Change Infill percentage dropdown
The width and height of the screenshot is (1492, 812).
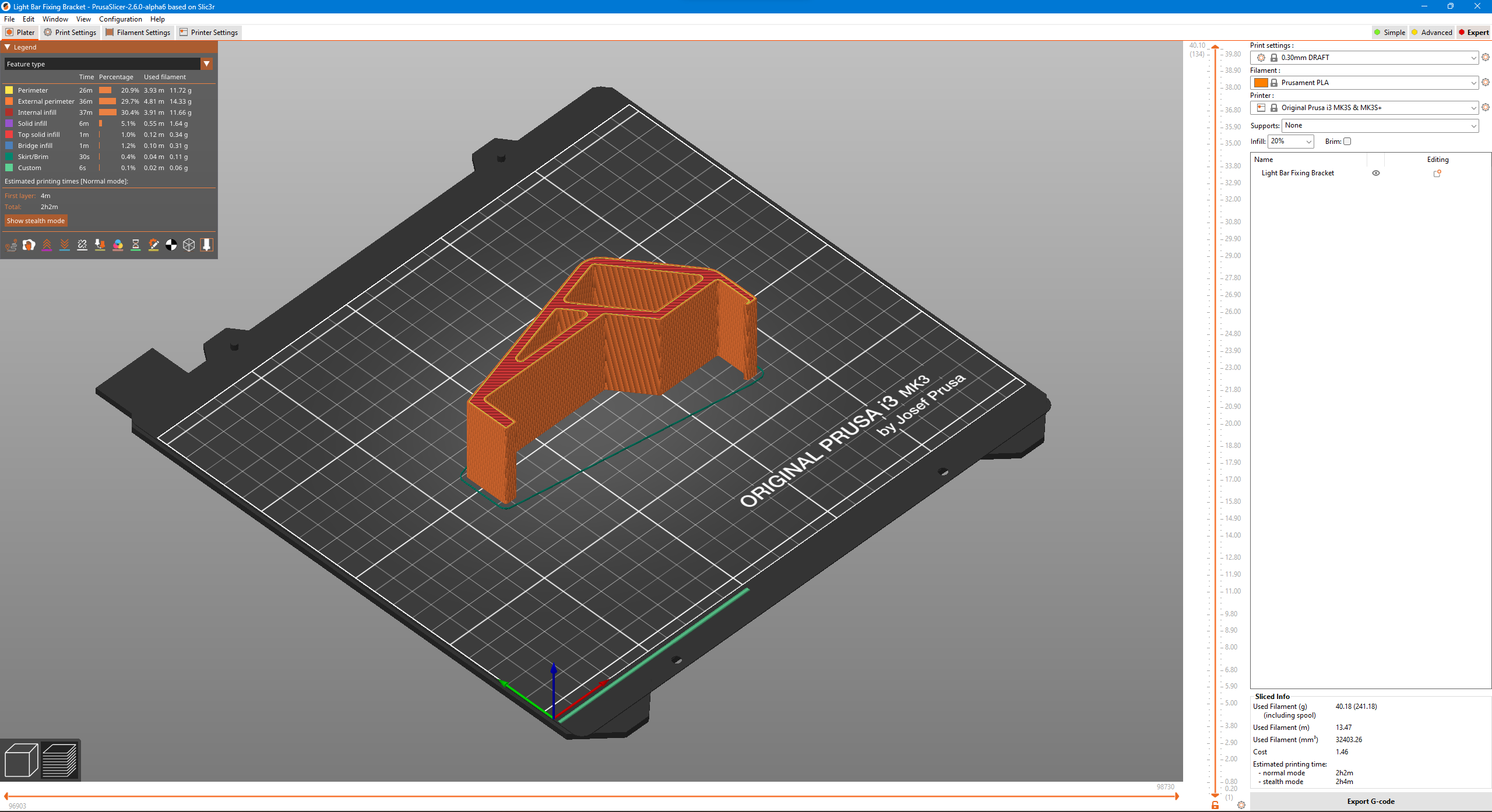(1290, 141)
